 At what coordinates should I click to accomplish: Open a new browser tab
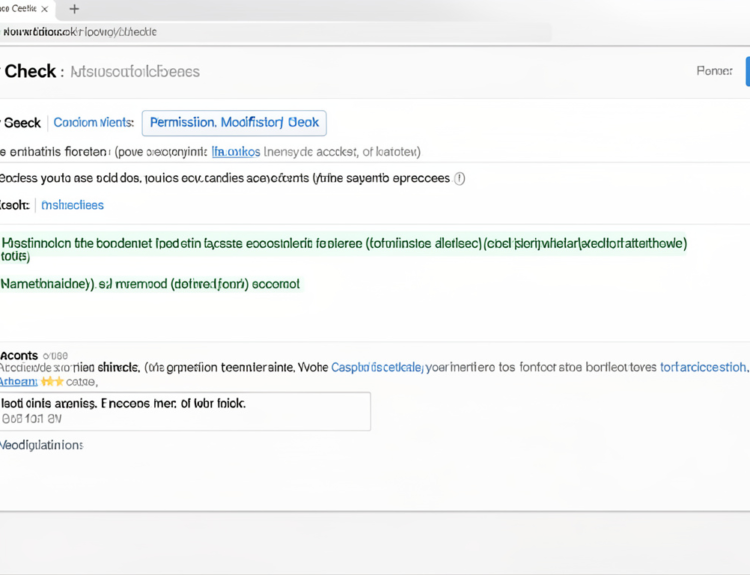coord(74,9)
